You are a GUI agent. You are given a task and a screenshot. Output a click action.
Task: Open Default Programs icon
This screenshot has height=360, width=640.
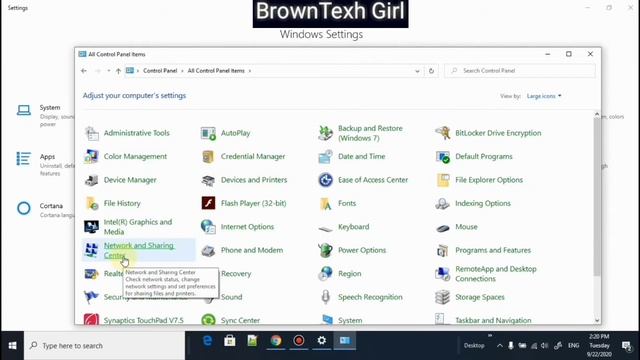pos(442,156)
